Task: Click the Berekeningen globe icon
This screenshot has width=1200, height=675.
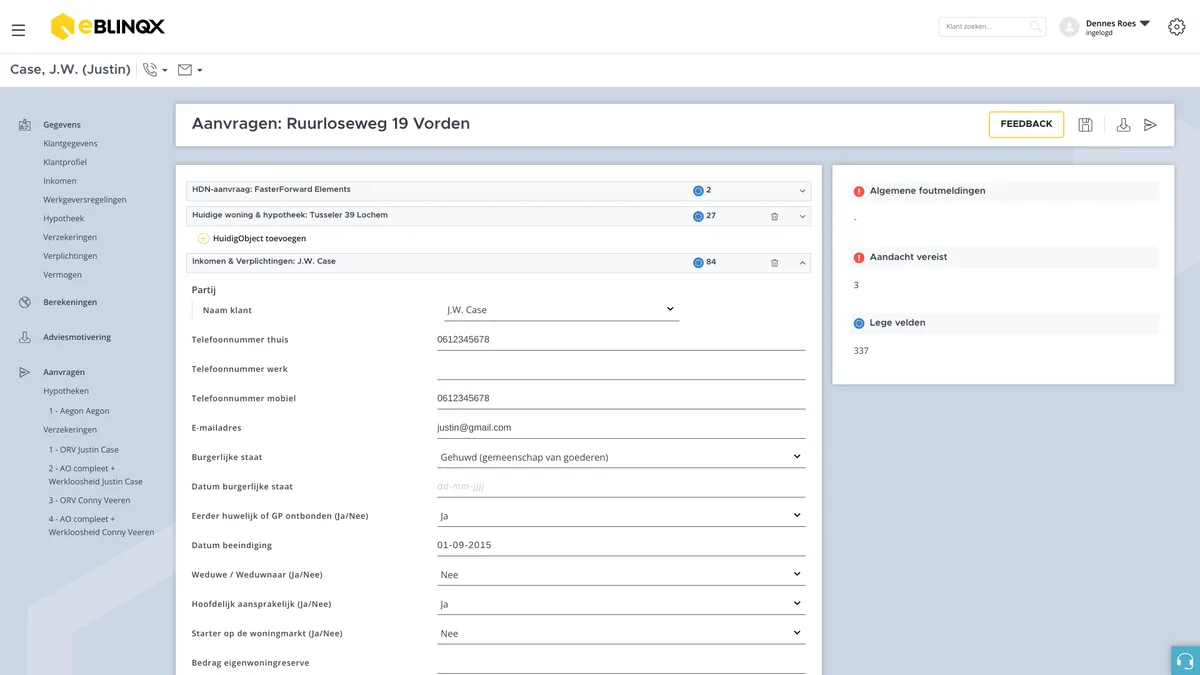Action: point(25,302)
